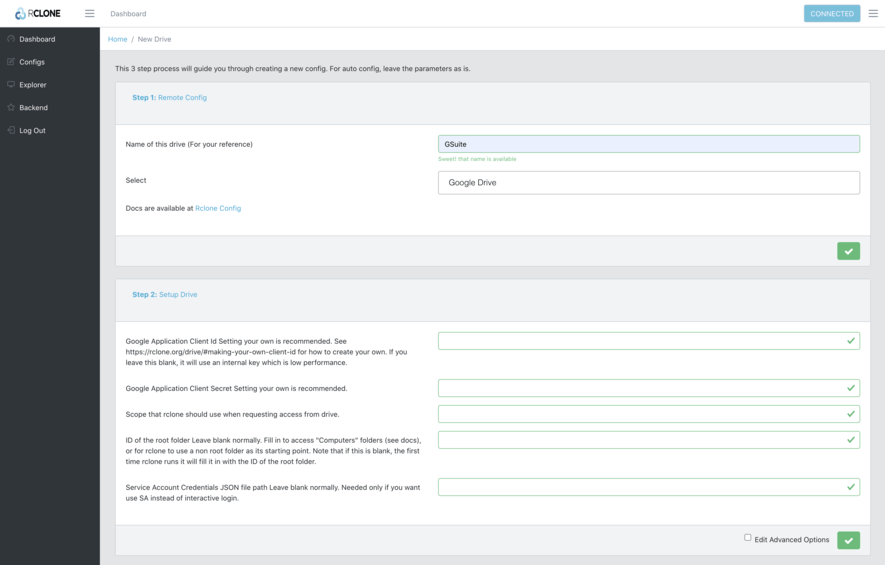The height and width of the screenshot is (565, 885).
Task: Open the right-side hamburger menu icon
Action: (x=873, y=14)
